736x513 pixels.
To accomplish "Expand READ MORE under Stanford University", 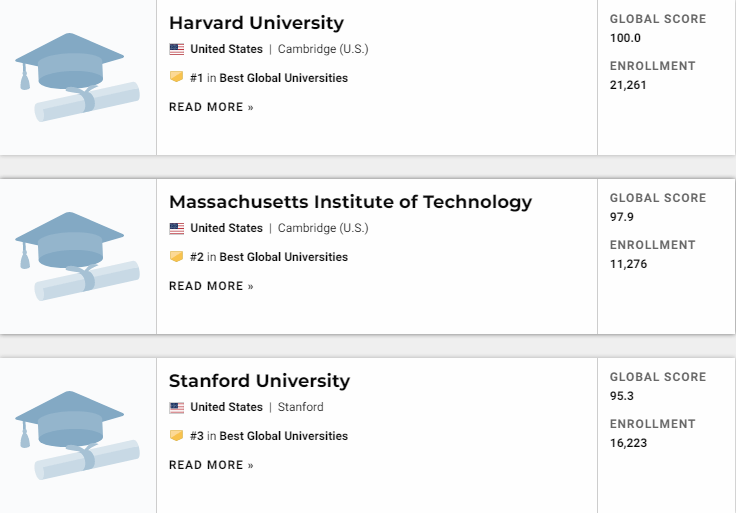I will coord(211,465).
